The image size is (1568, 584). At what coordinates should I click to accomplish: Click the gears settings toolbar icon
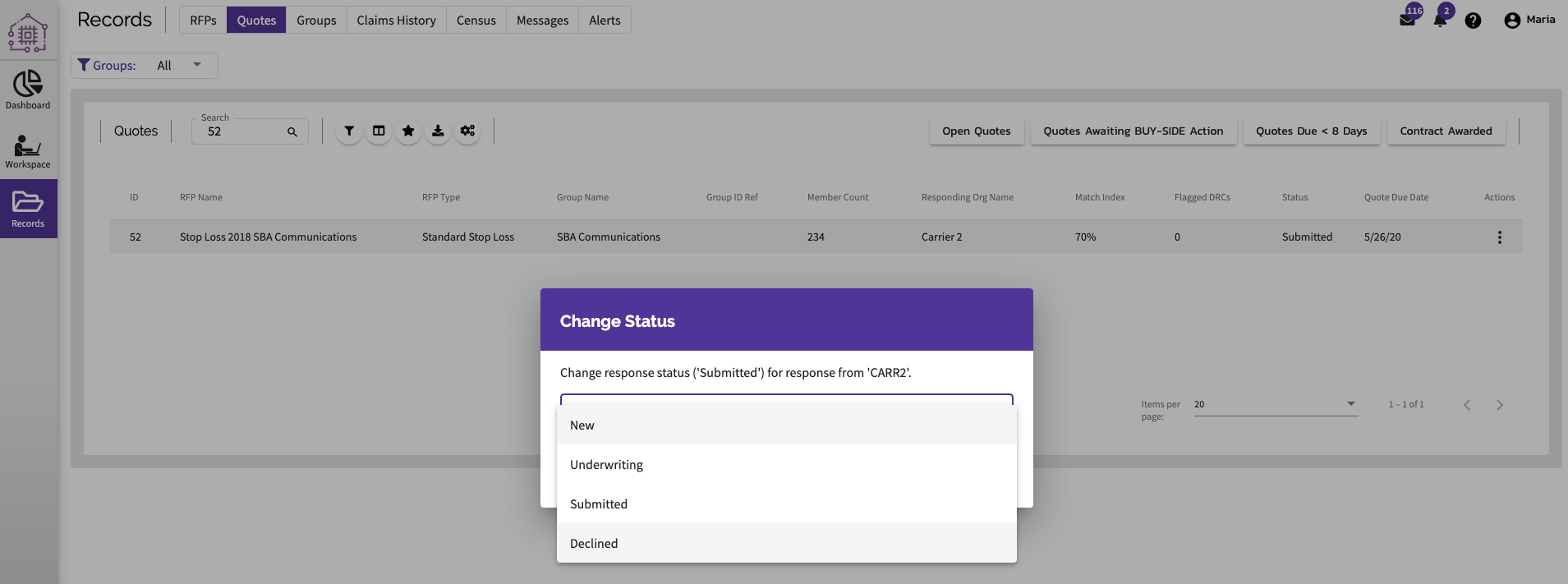[x=467, y=131]
